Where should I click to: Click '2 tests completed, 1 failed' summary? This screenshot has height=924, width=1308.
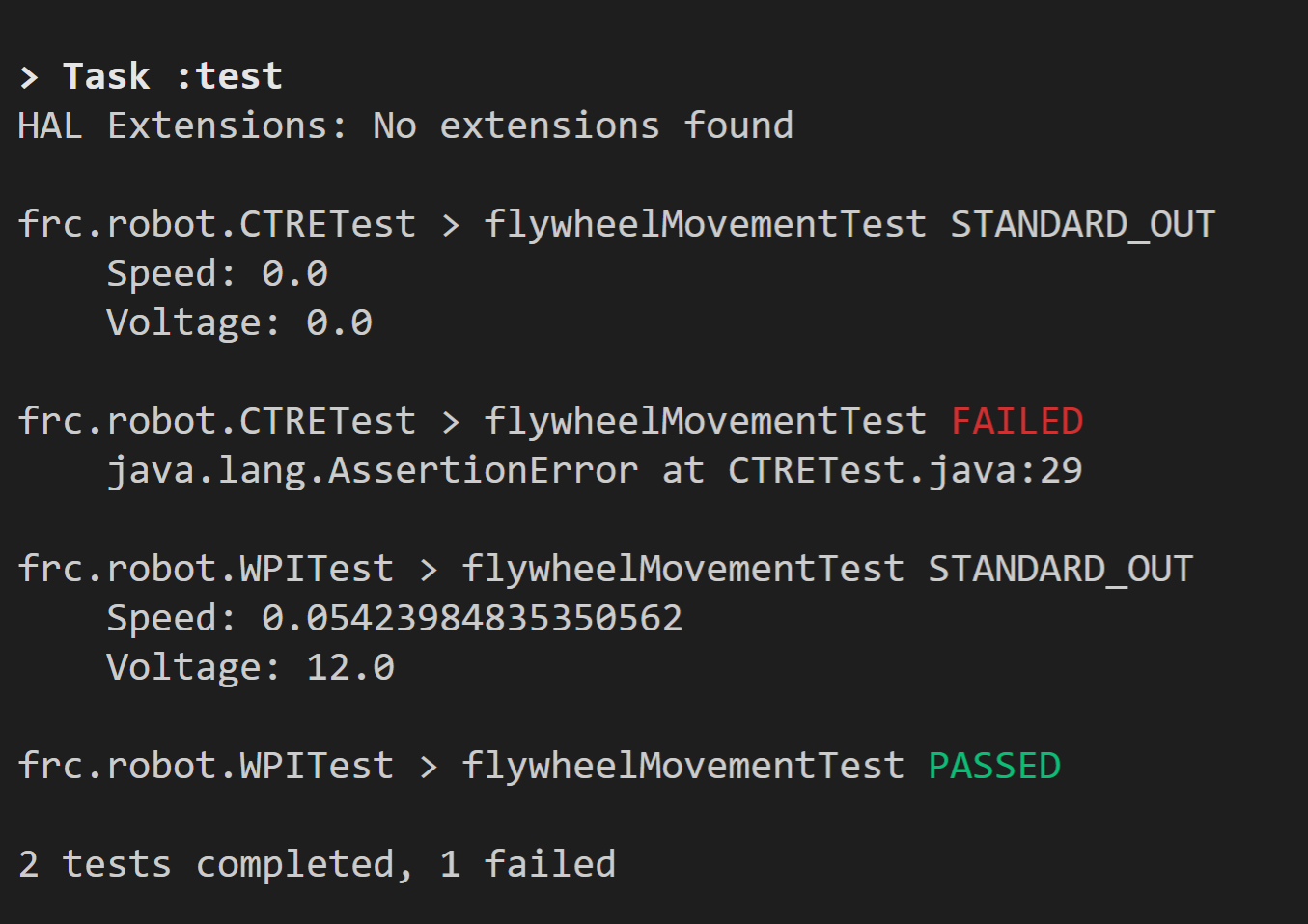tap(317, 864)
